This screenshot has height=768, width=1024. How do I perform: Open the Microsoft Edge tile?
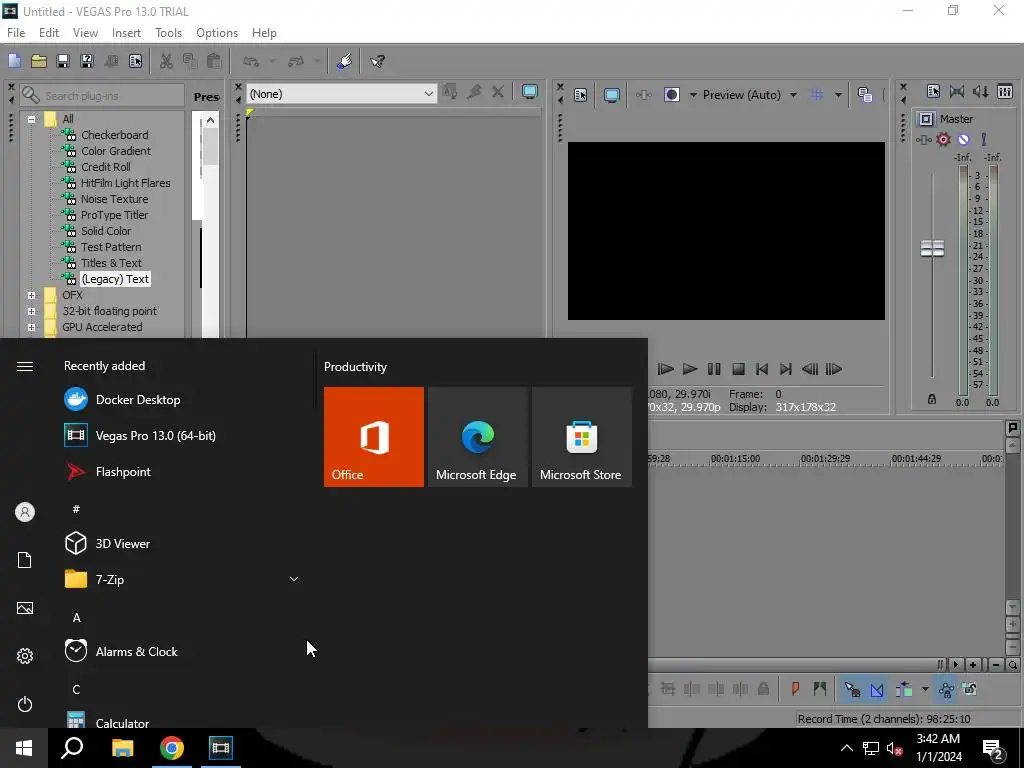point(477,437)
